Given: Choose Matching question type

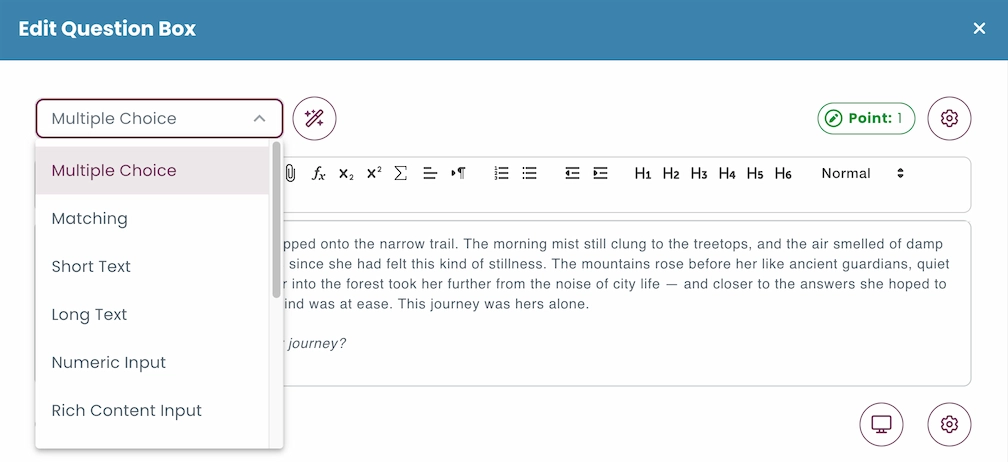Looking at the screenshot, I should (x=152, y=218).
